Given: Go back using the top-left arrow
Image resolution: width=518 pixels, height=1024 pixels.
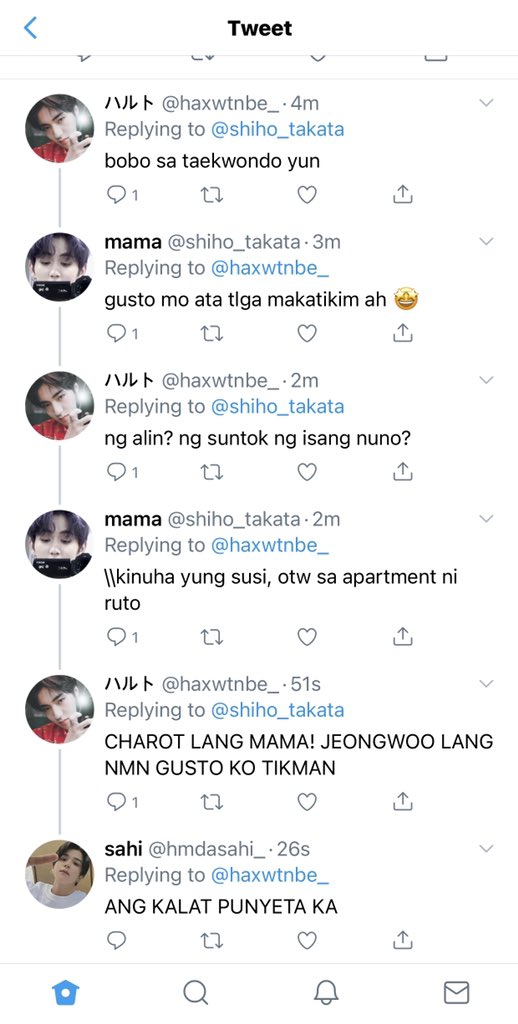Looking at the screenshot, I should click(30, 28).
